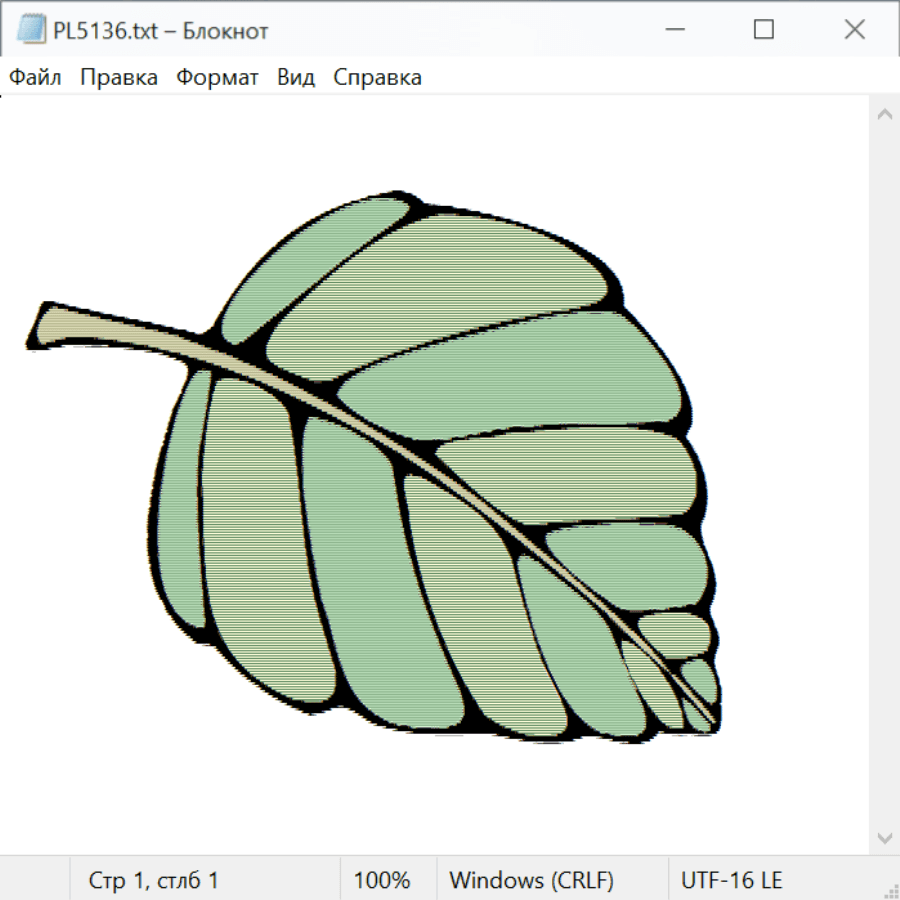Screen dimensions: 900x900
Task: Click the 'Стр 1, стлб 1' status bar field
Action: [x=154, y=881]
